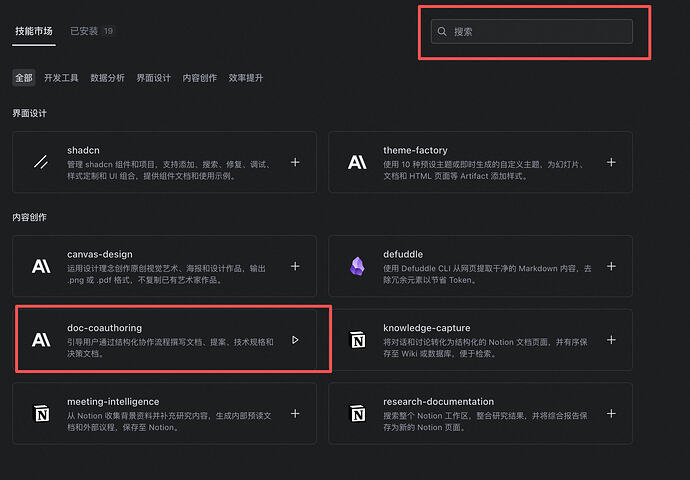Click the 界面设计 section heading
Screen dimensions: 690x480
click(x=29, y=113)
